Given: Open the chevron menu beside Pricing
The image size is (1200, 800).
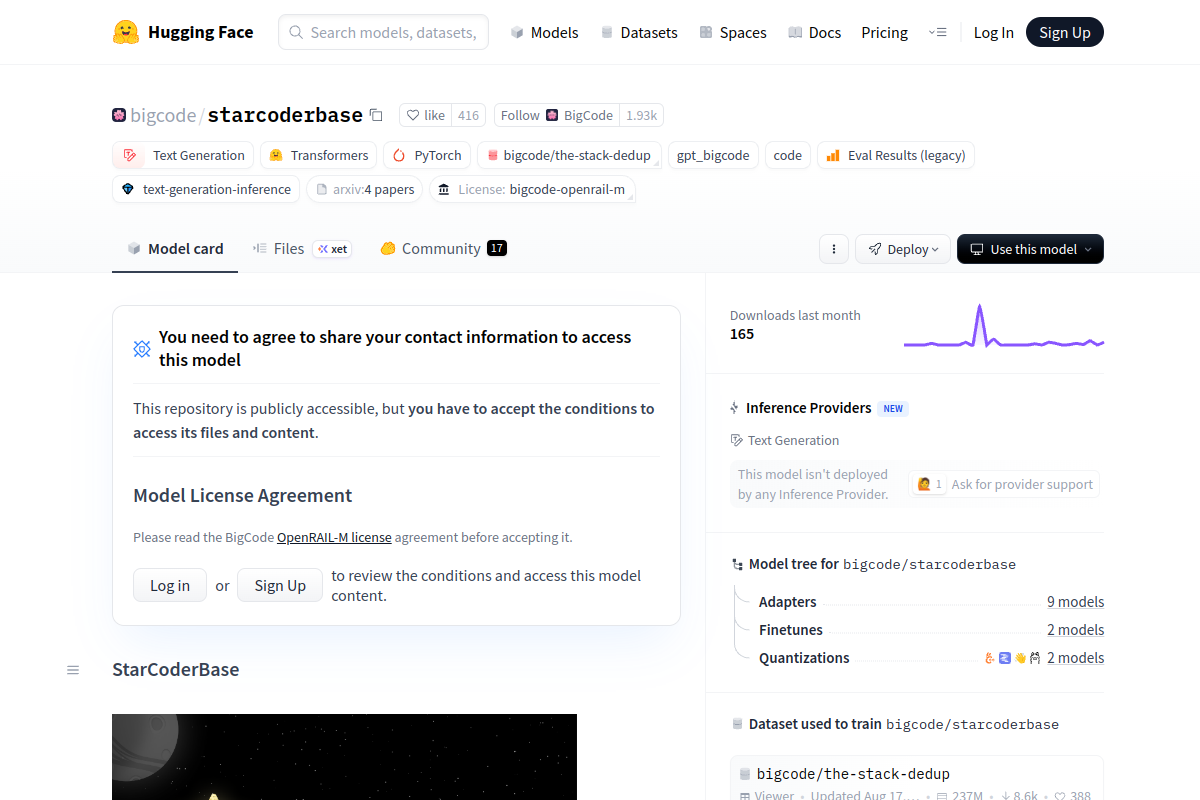Looking at the screenshot, I should [938, 32].
